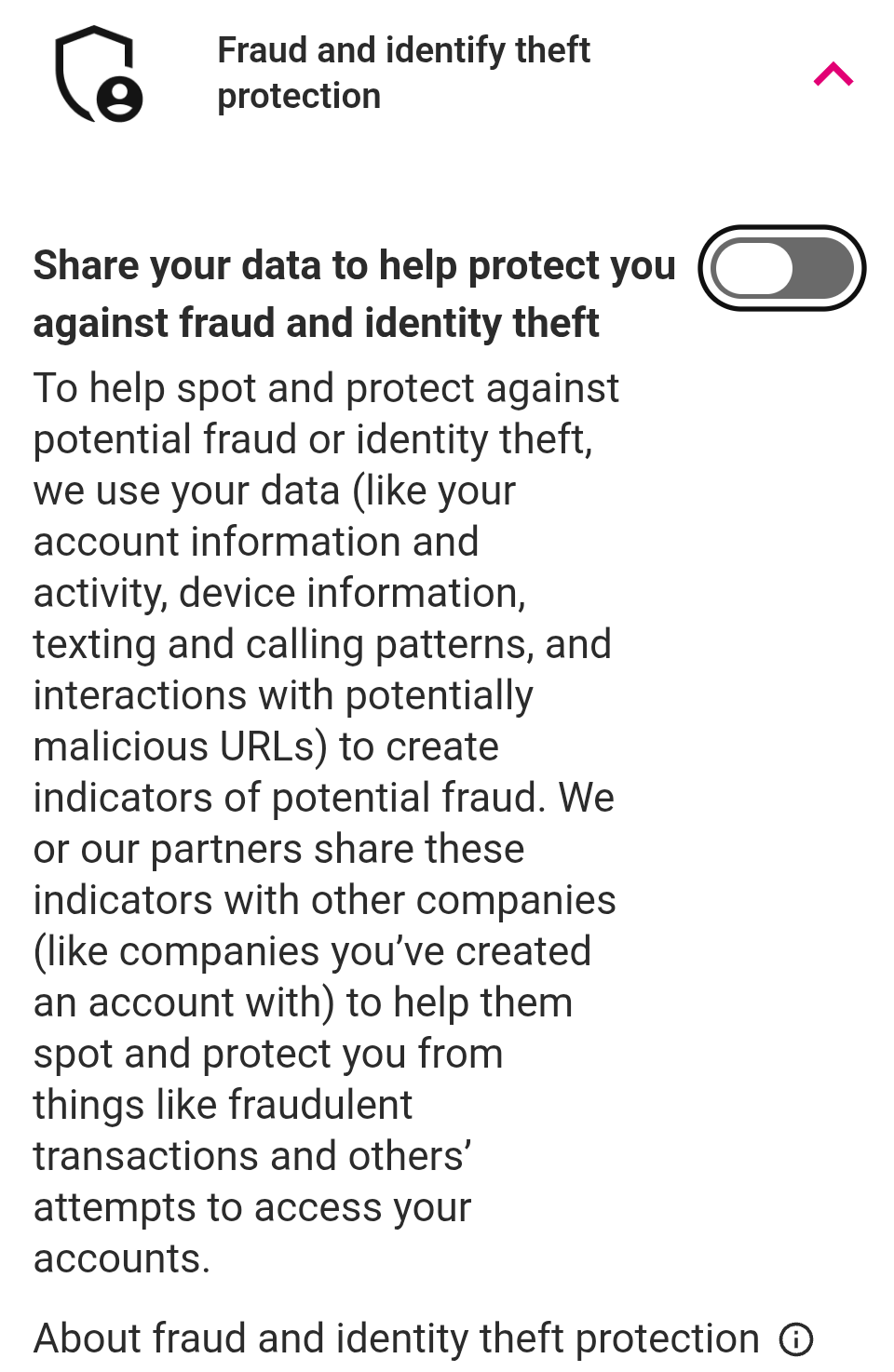This screenshot has height=1372, width=894.
Task: Click the text 'potential fraud or identity theft,'
Action: (x=313, y=439)
